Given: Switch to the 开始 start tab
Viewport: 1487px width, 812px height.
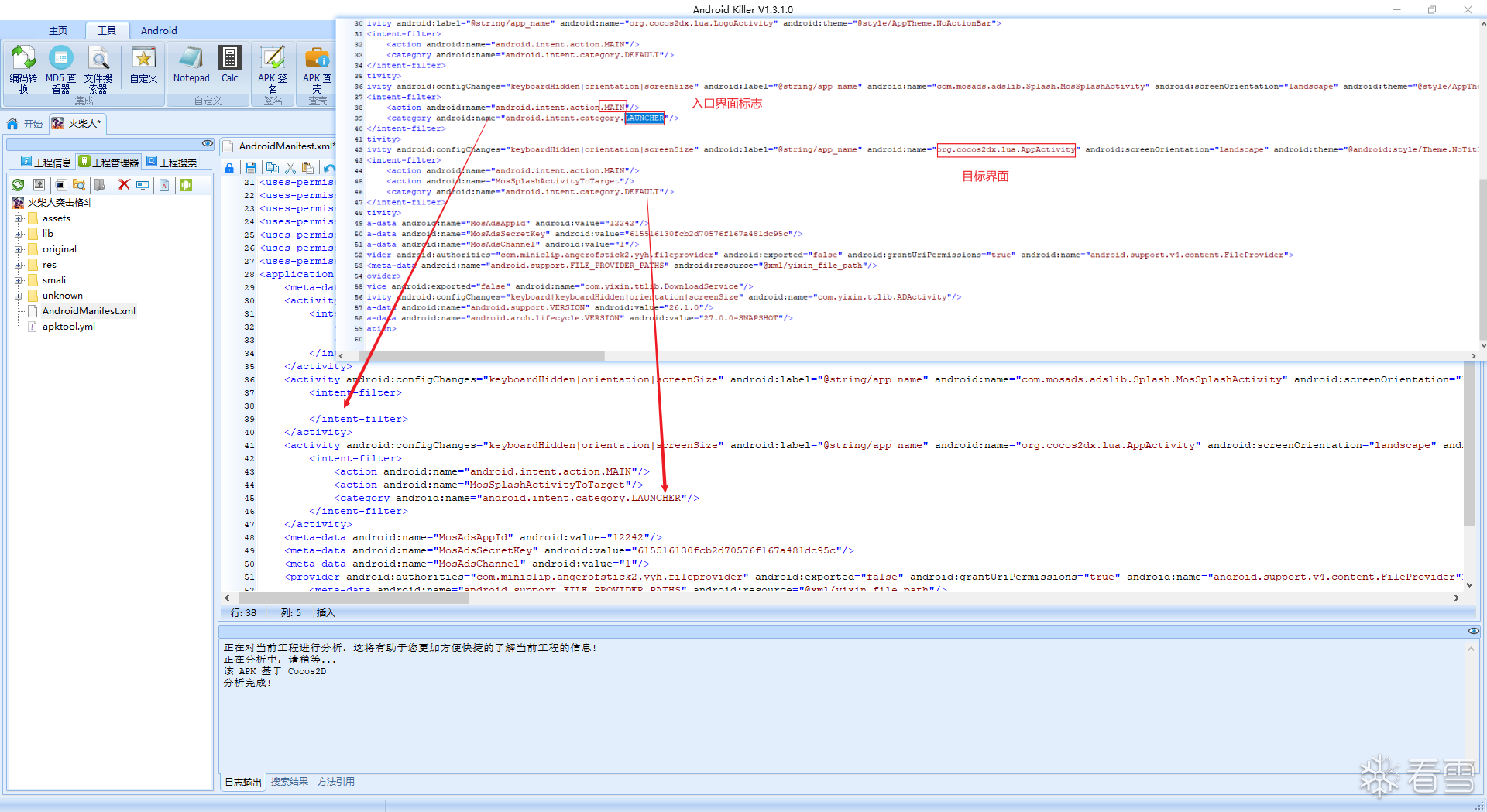Looking at the screenshot, I should pyautogui.click(x=25, y=124).
